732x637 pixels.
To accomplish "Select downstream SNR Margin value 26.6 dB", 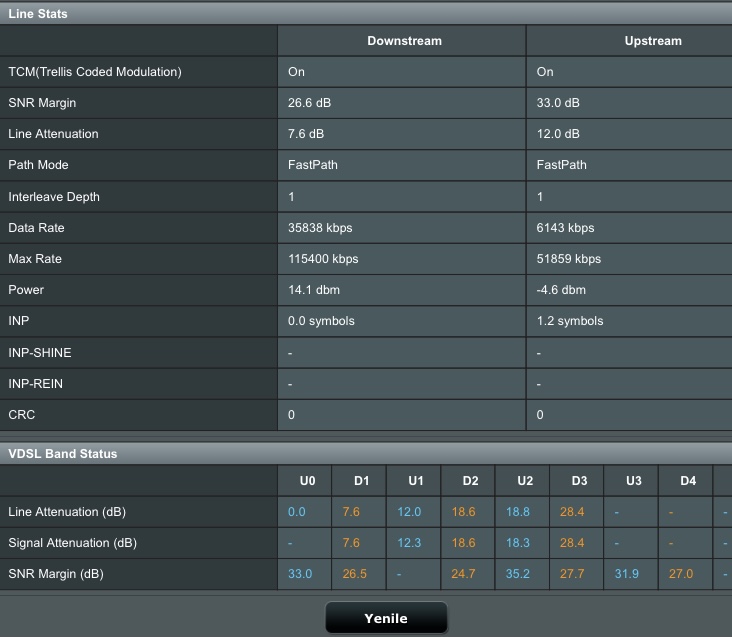I will [310, 103].
